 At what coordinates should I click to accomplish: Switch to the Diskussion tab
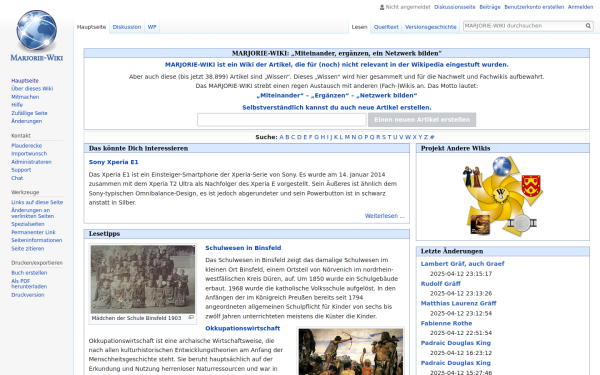point(127,27)
